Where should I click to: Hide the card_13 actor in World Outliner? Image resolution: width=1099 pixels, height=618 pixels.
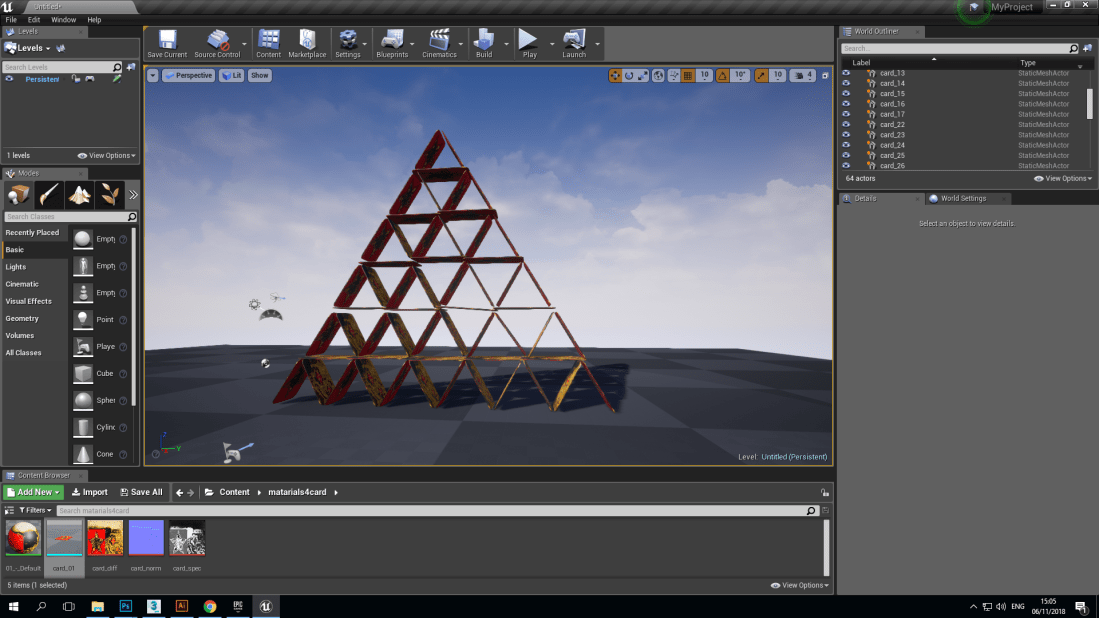point(846,73)
